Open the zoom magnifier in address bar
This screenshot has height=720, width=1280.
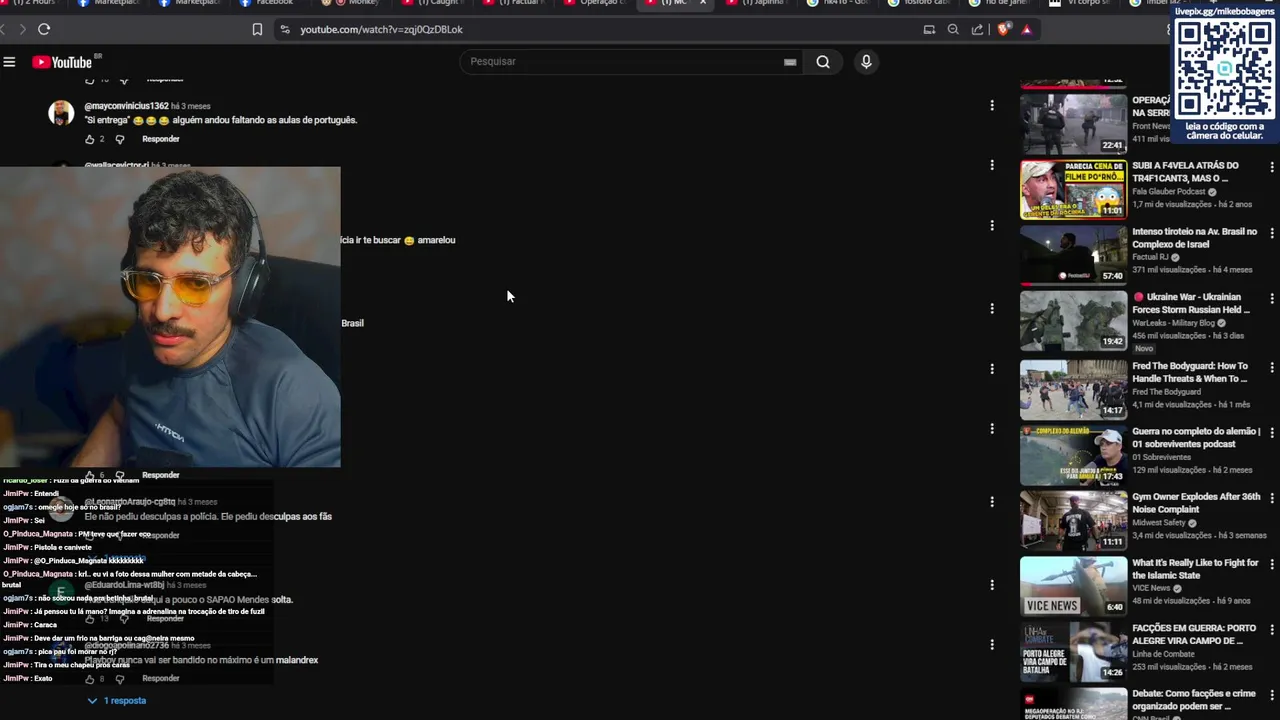click(953, 29)
